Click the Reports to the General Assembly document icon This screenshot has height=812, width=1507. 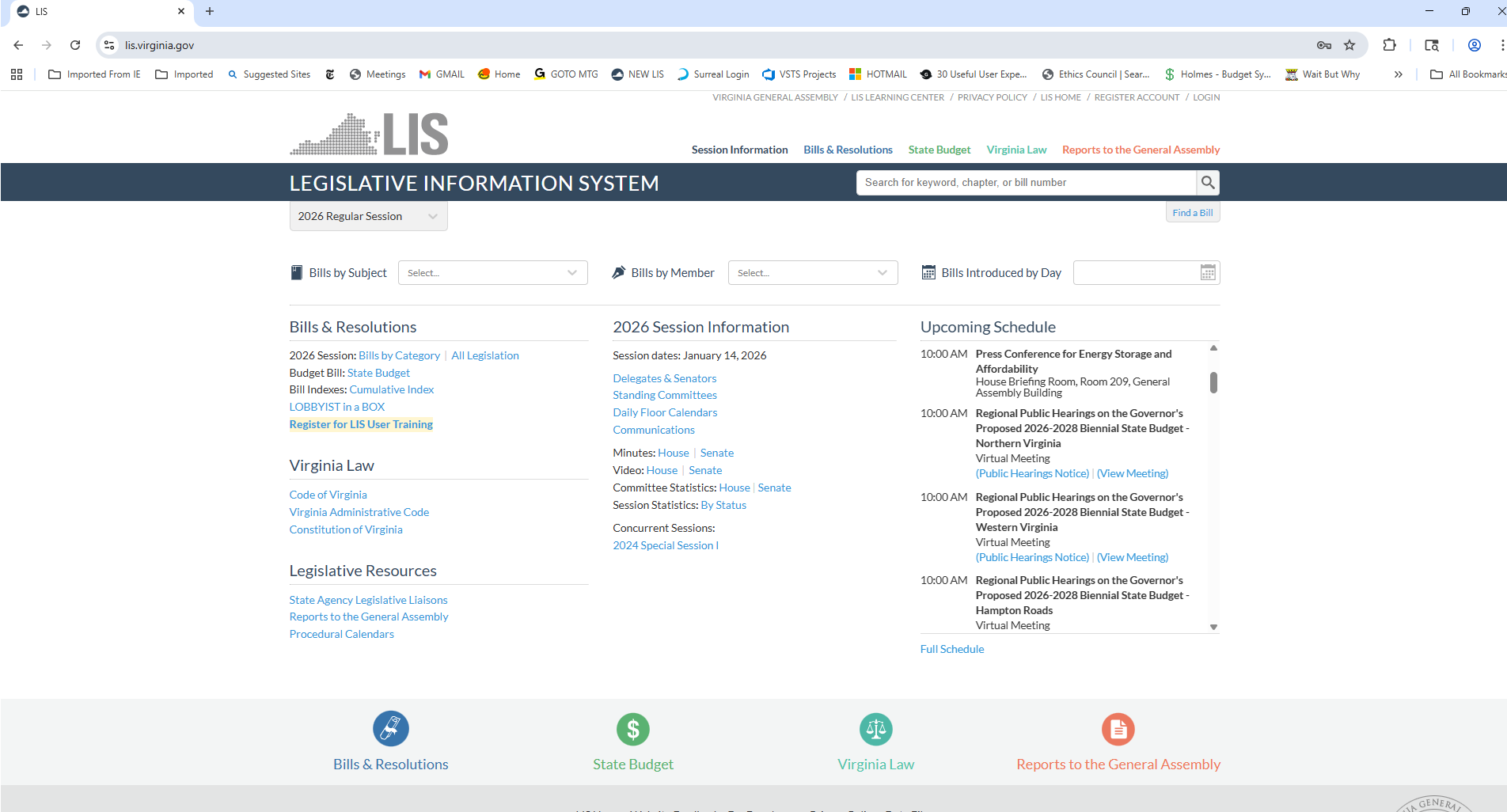click(1118, 729)
